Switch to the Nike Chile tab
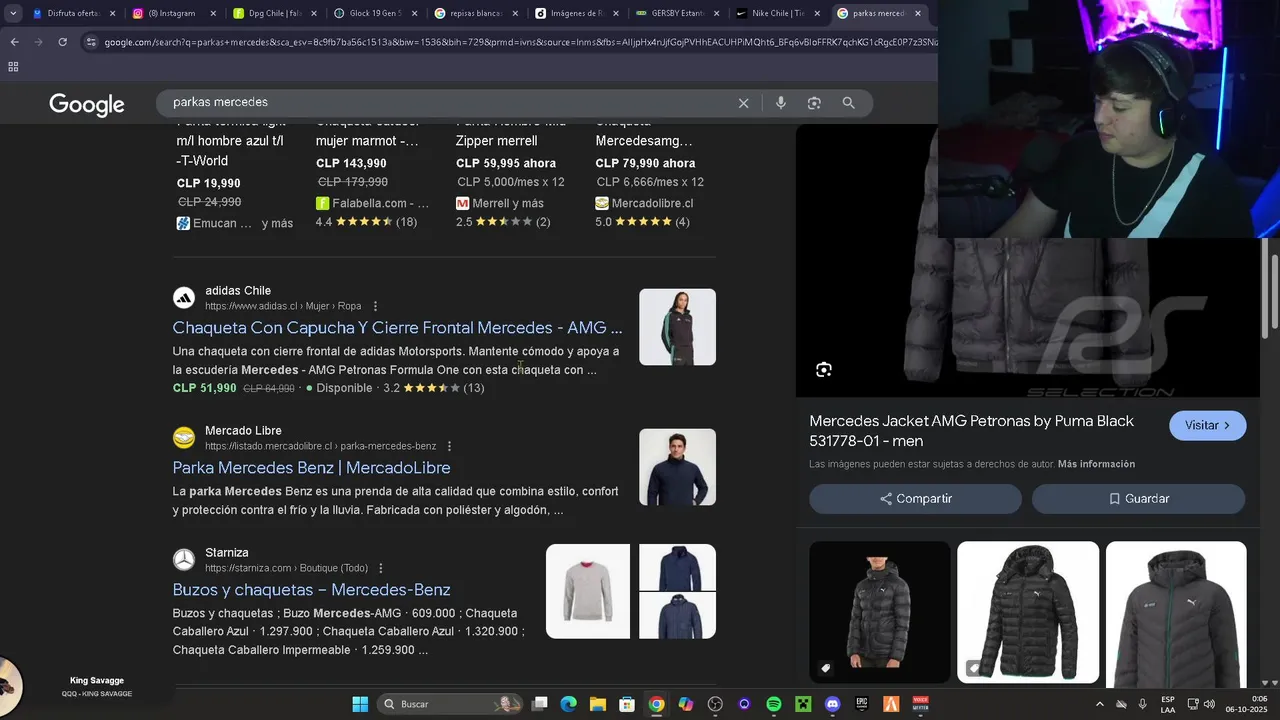 coord(776,14)
